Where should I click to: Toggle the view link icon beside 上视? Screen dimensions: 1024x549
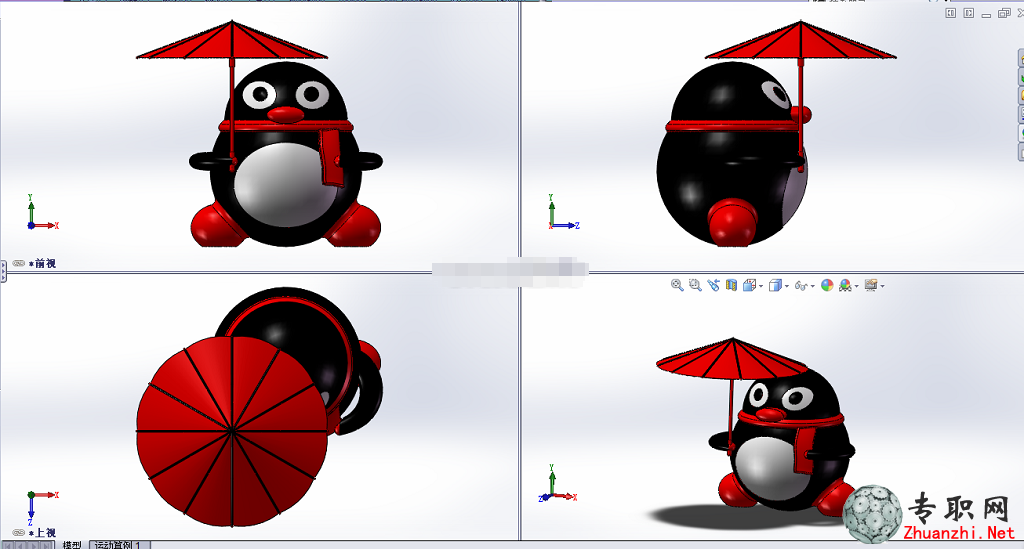tap(19, 533)
